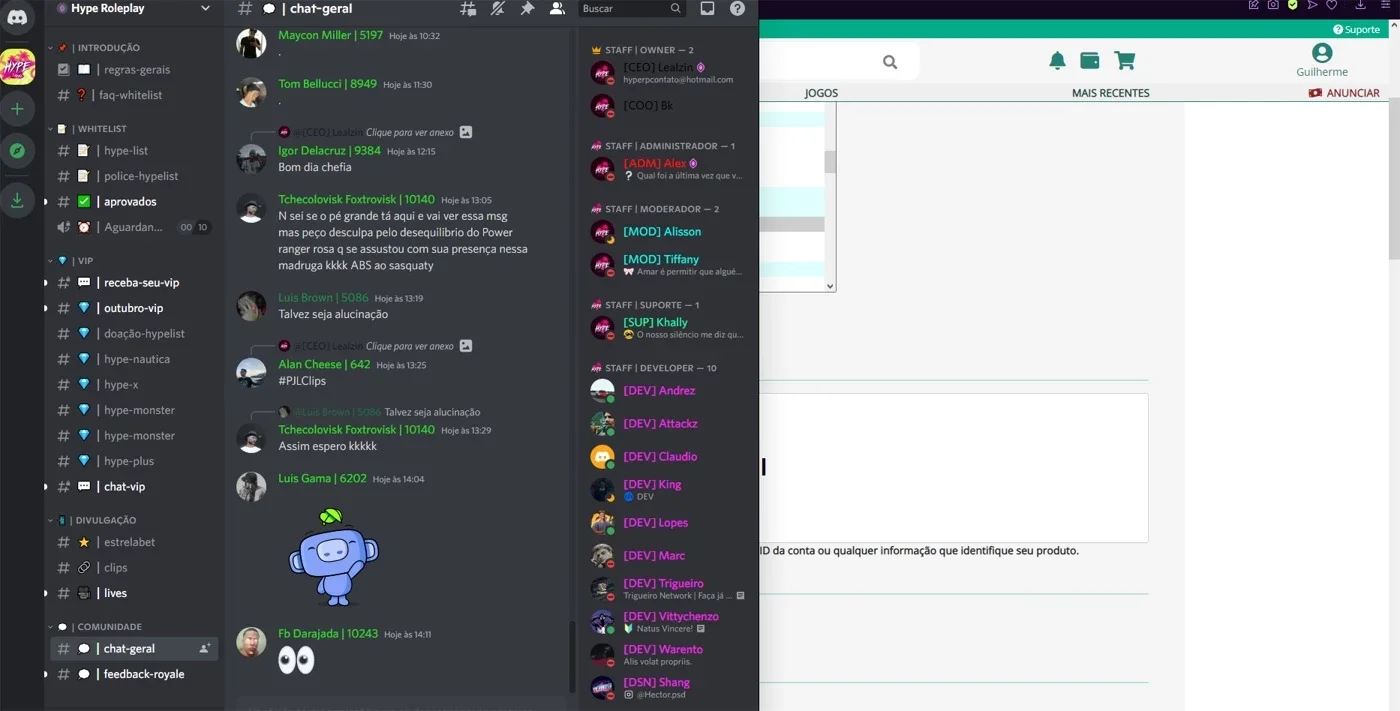Open wallet icon on website
The height and width of the screenshot is (711, 1400).
pos(1090,61)
